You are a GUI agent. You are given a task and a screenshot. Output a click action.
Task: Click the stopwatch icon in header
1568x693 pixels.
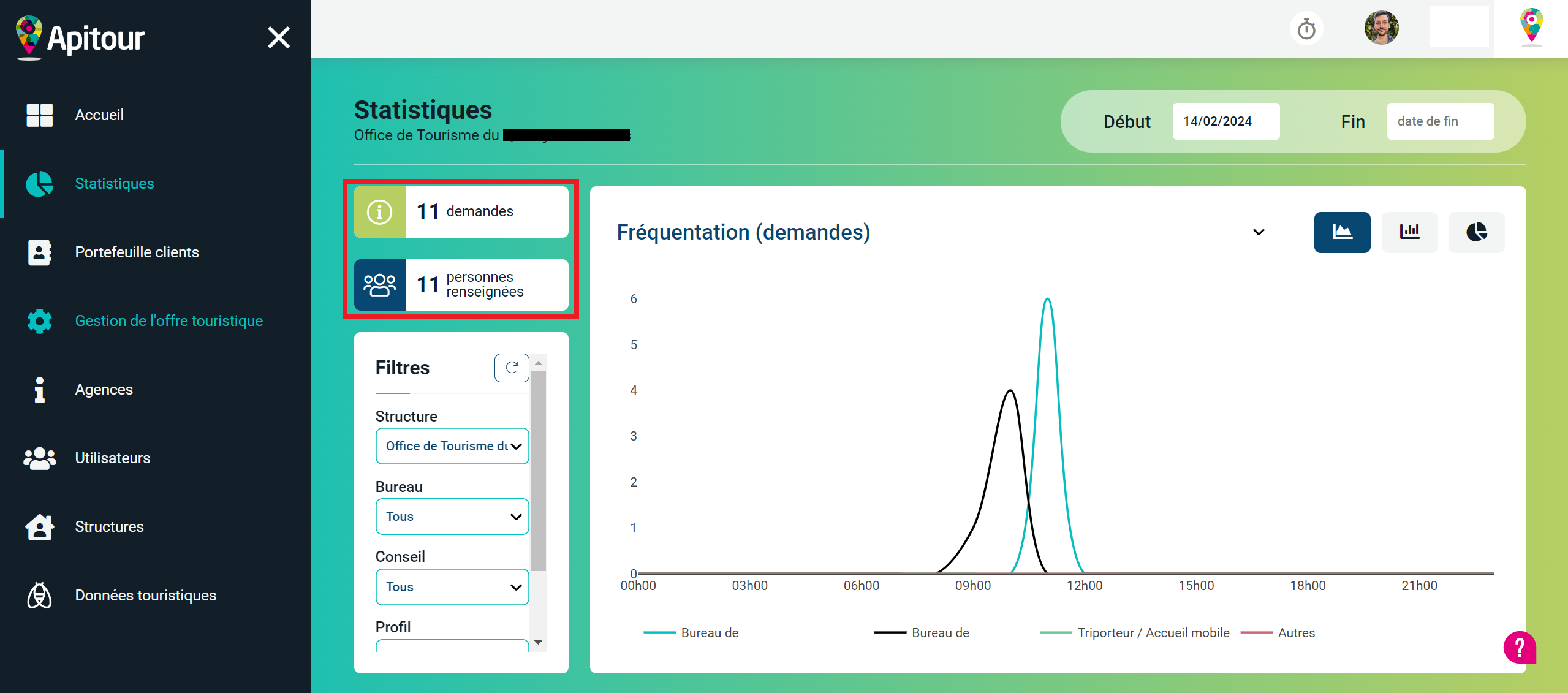pyautogui.click(x=1306, y=29)
